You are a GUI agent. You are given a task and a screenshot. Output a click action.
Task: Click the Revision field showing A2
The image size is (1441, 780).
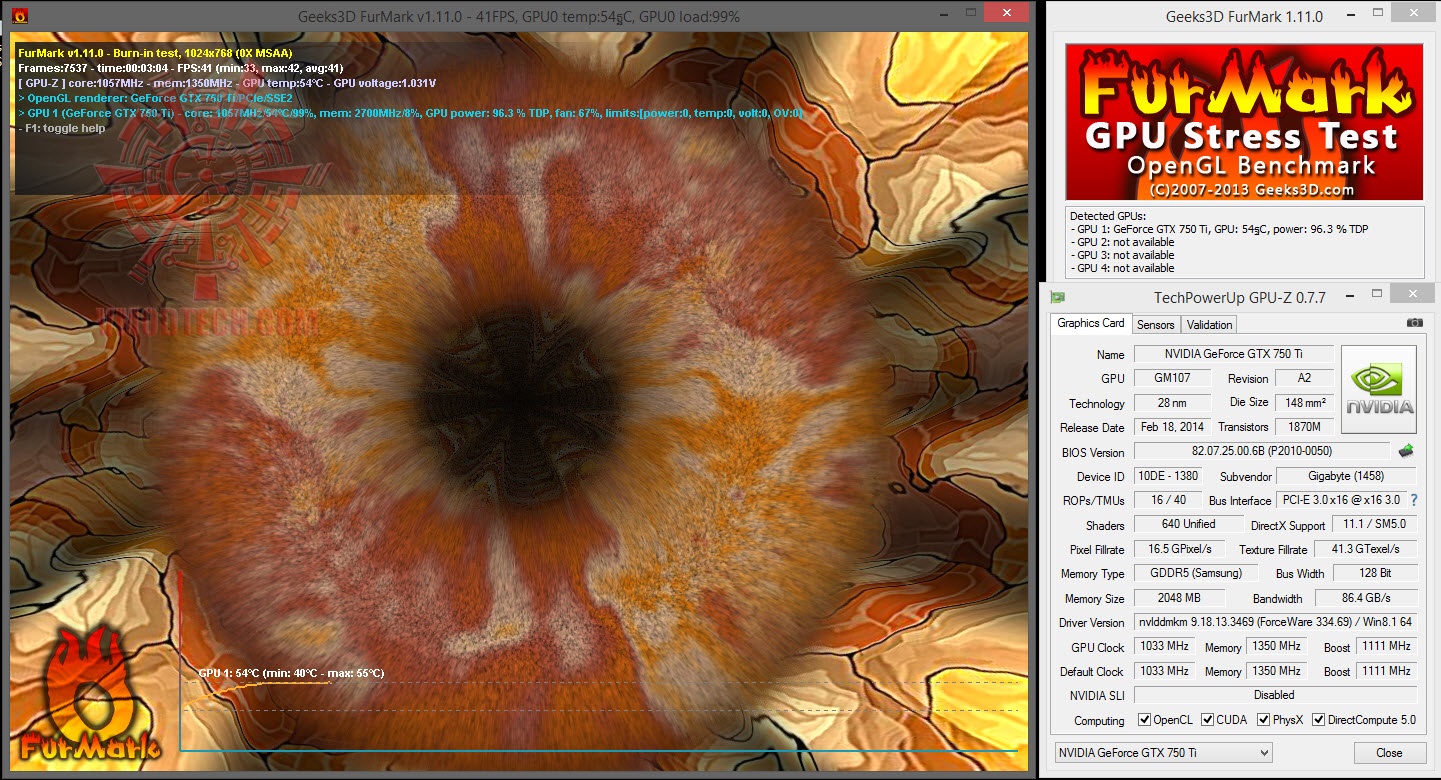coord(1304,378)
